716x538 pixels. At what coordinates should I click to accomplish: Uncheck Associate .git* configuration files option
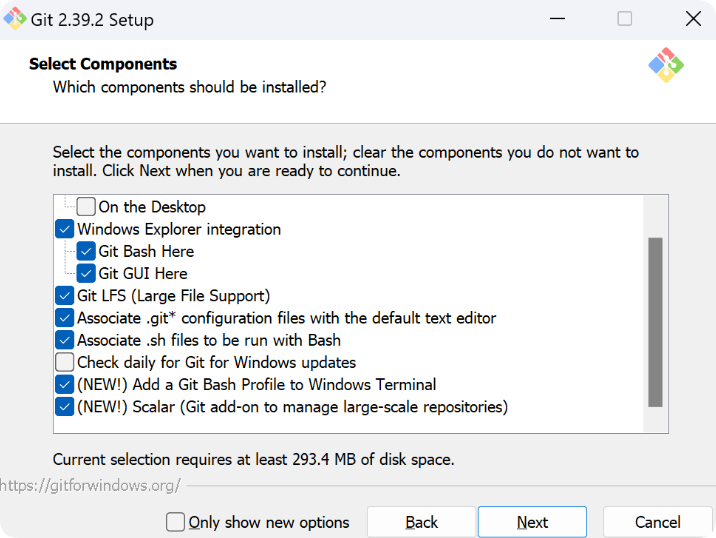coord(64,318)
